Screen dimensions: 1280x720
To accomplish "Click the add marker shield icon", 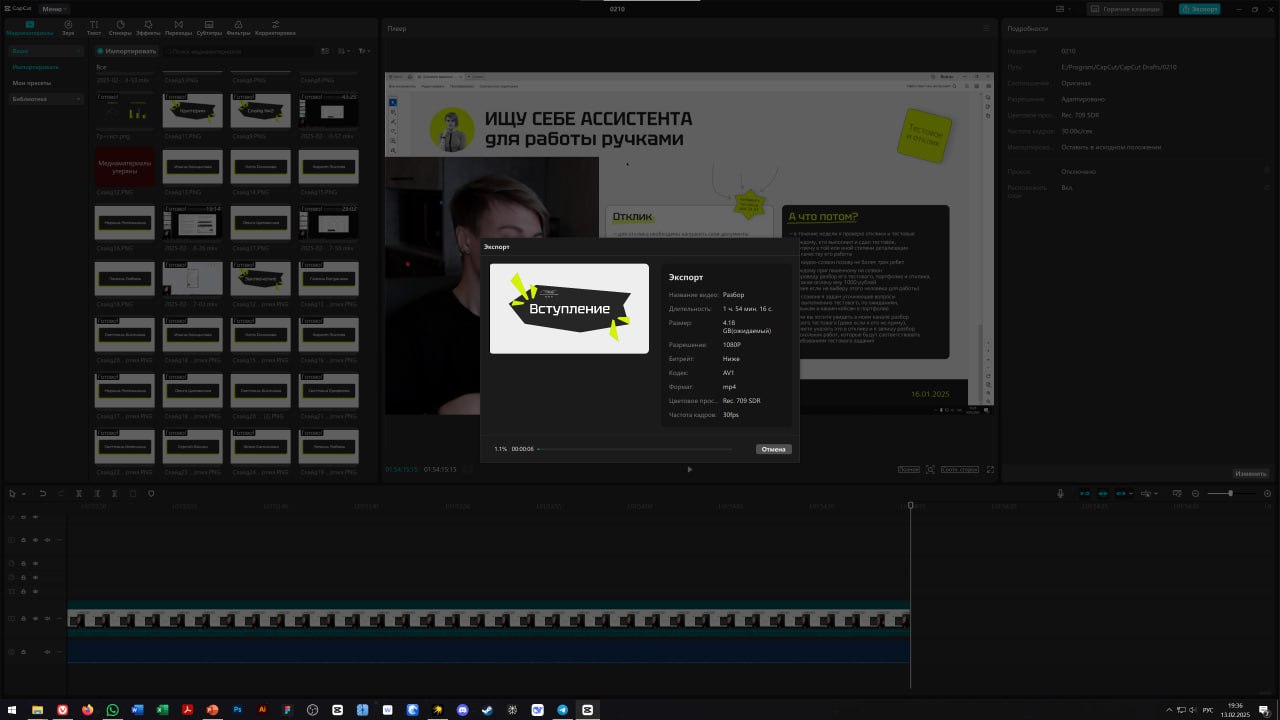I will 151,493.
